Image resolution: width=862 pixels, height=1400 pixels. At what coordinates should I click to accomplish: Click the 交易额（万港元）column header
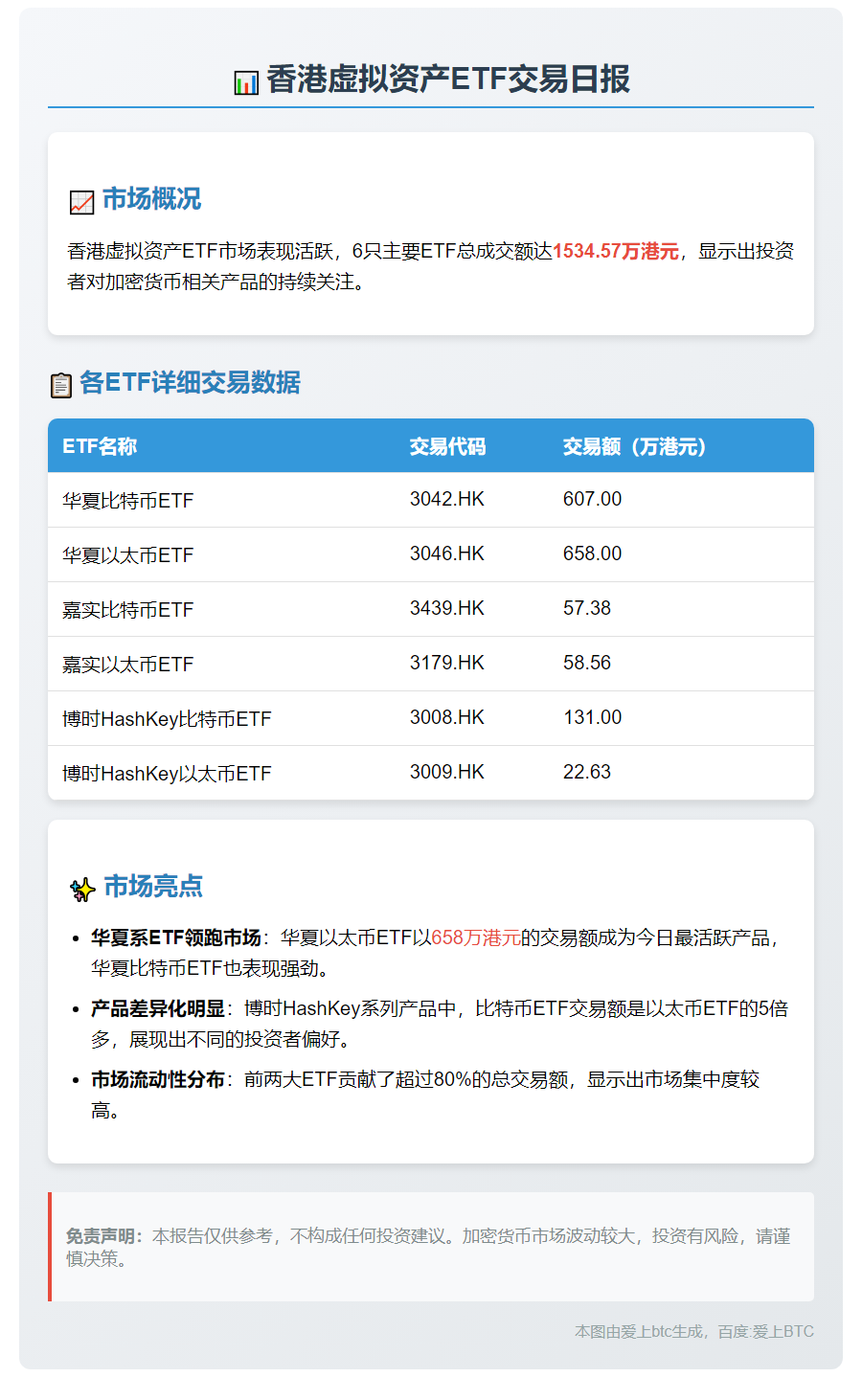634,446
